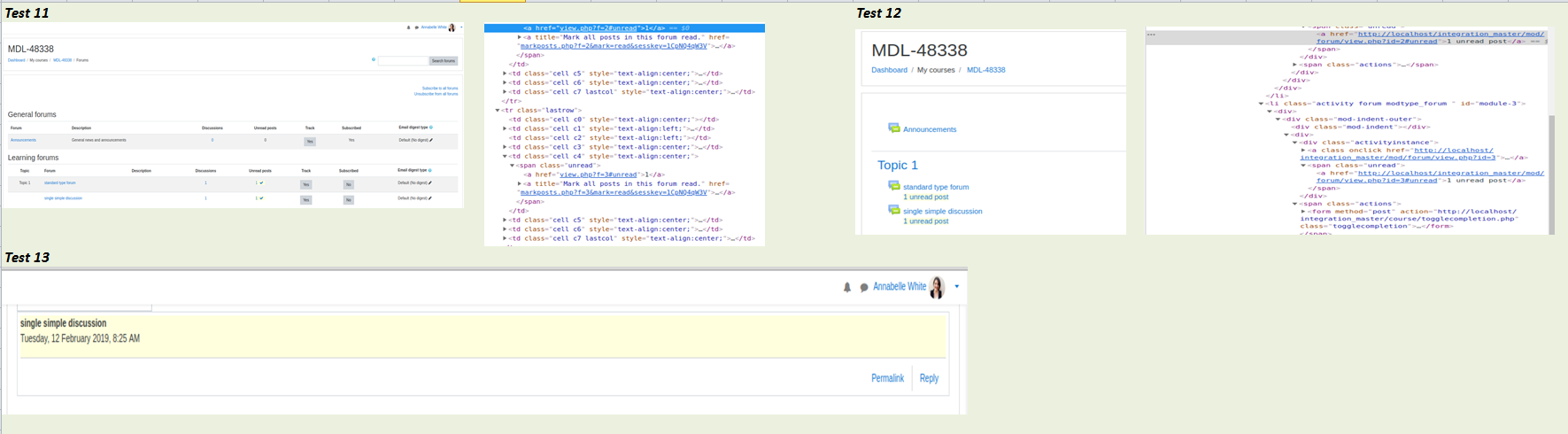
Task: Click Email digest type help in Learning forums
Action: 430,170
